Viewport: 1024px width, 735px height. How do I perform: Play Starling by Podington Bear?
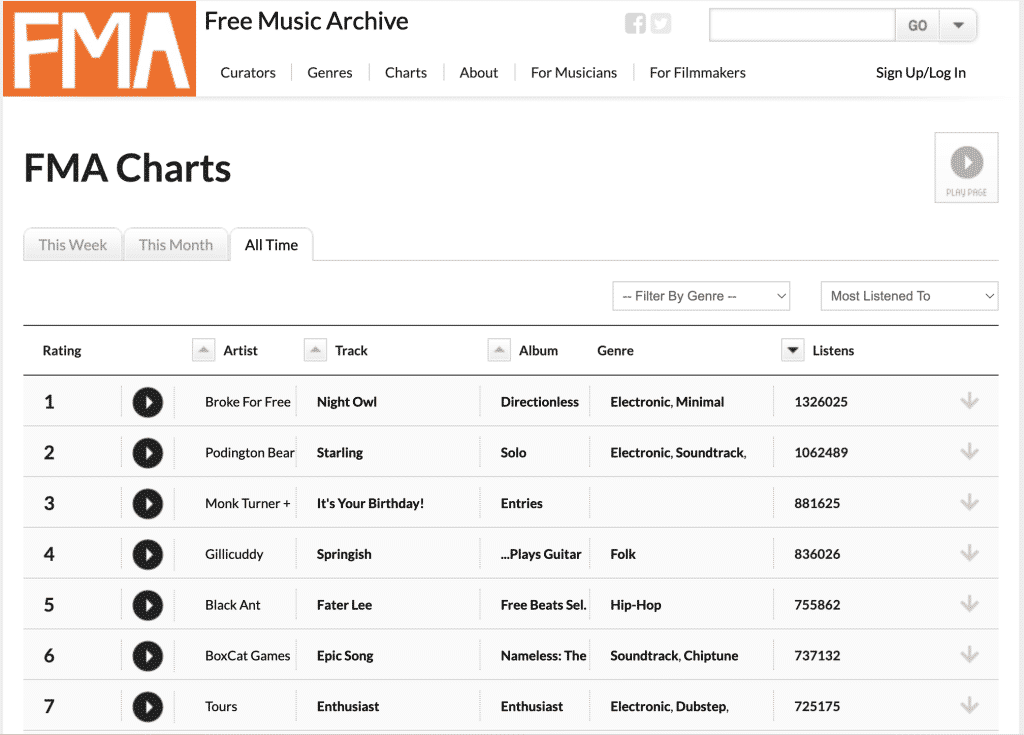[147, 452]
